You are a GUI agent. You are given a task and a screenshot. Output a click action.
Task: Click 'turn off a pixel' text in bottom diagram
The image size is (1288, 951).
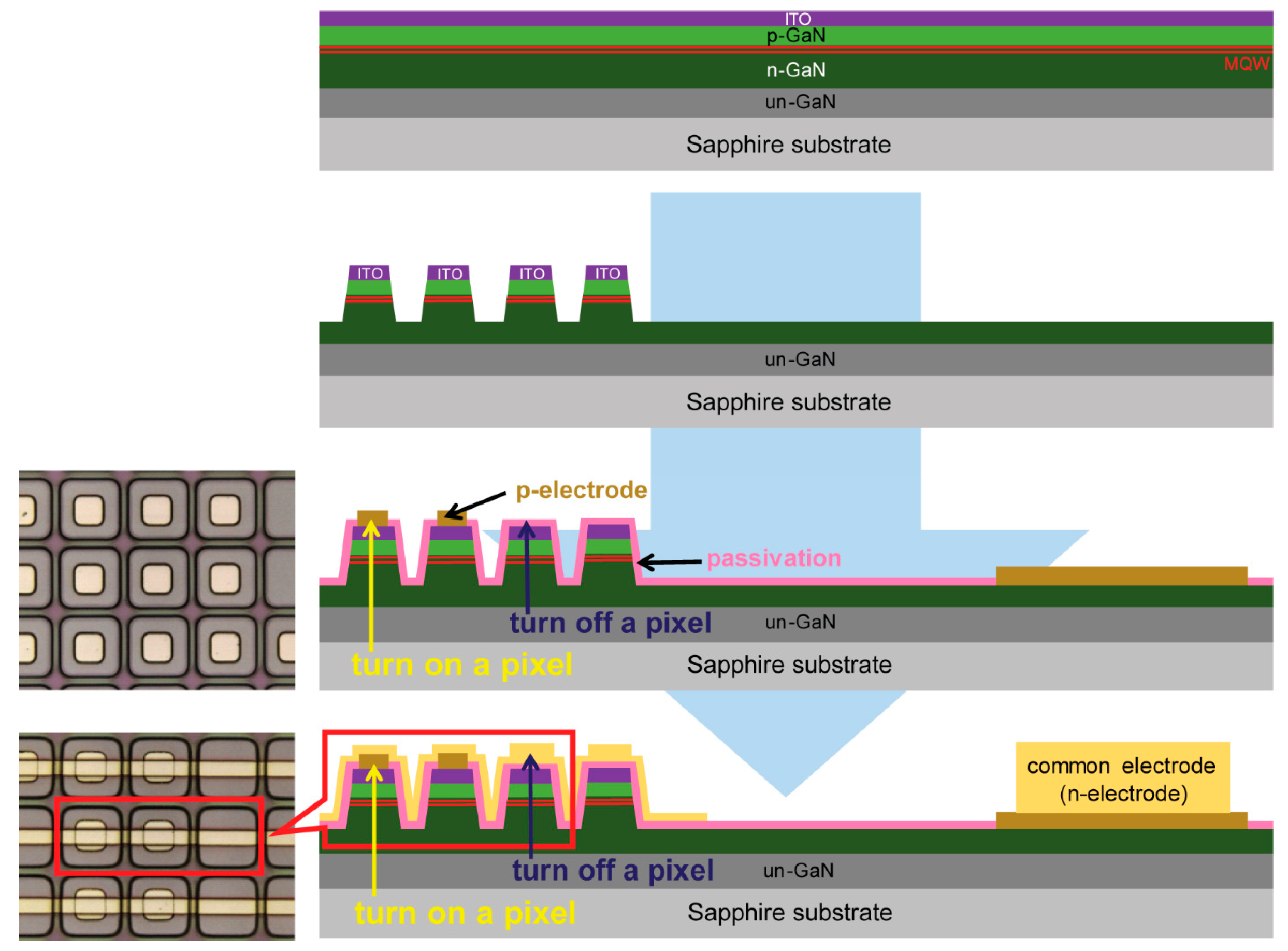coord(613,870)
